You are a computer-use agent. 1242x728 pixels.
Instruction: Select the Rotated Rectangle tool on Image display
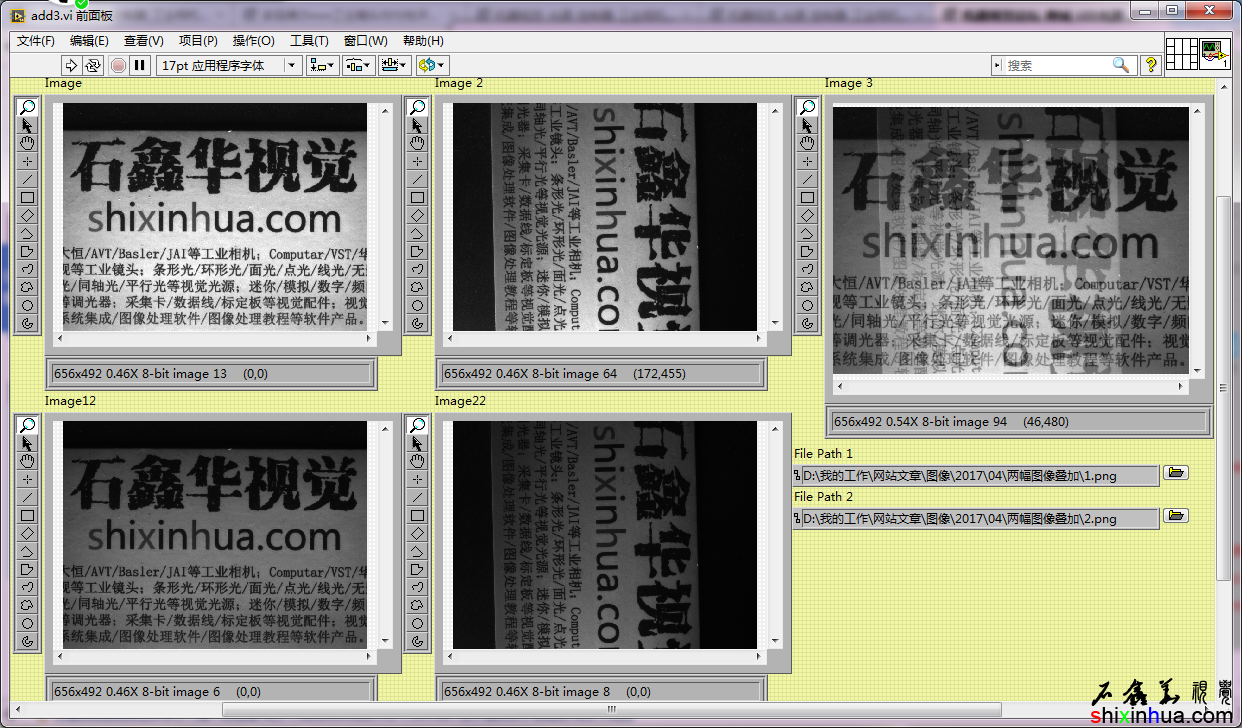pyautogui.click(x=28, y=216)
